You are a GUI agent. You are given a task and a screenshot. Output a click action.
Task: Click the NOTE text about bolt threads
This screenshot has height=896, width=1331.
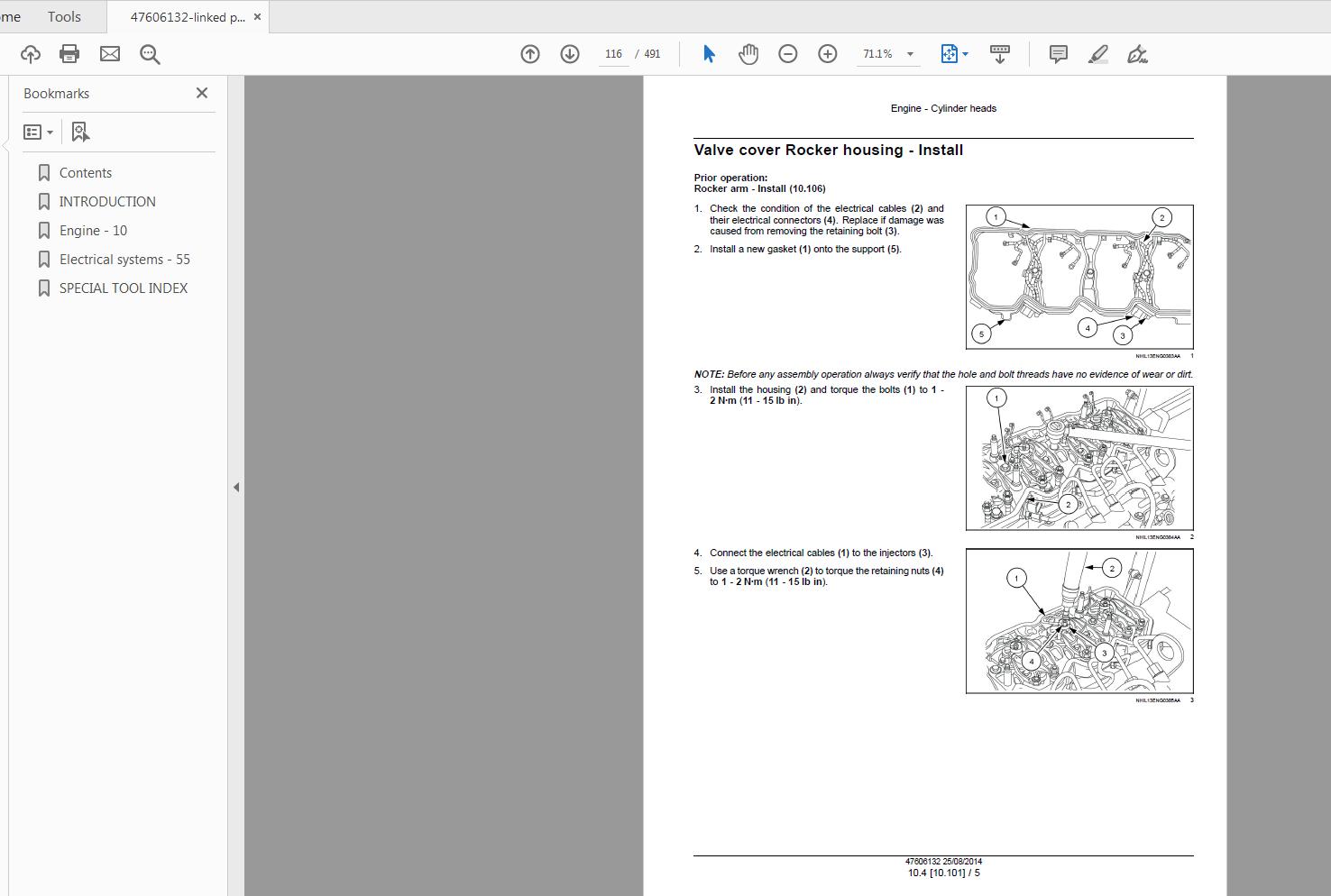[943, 374]
